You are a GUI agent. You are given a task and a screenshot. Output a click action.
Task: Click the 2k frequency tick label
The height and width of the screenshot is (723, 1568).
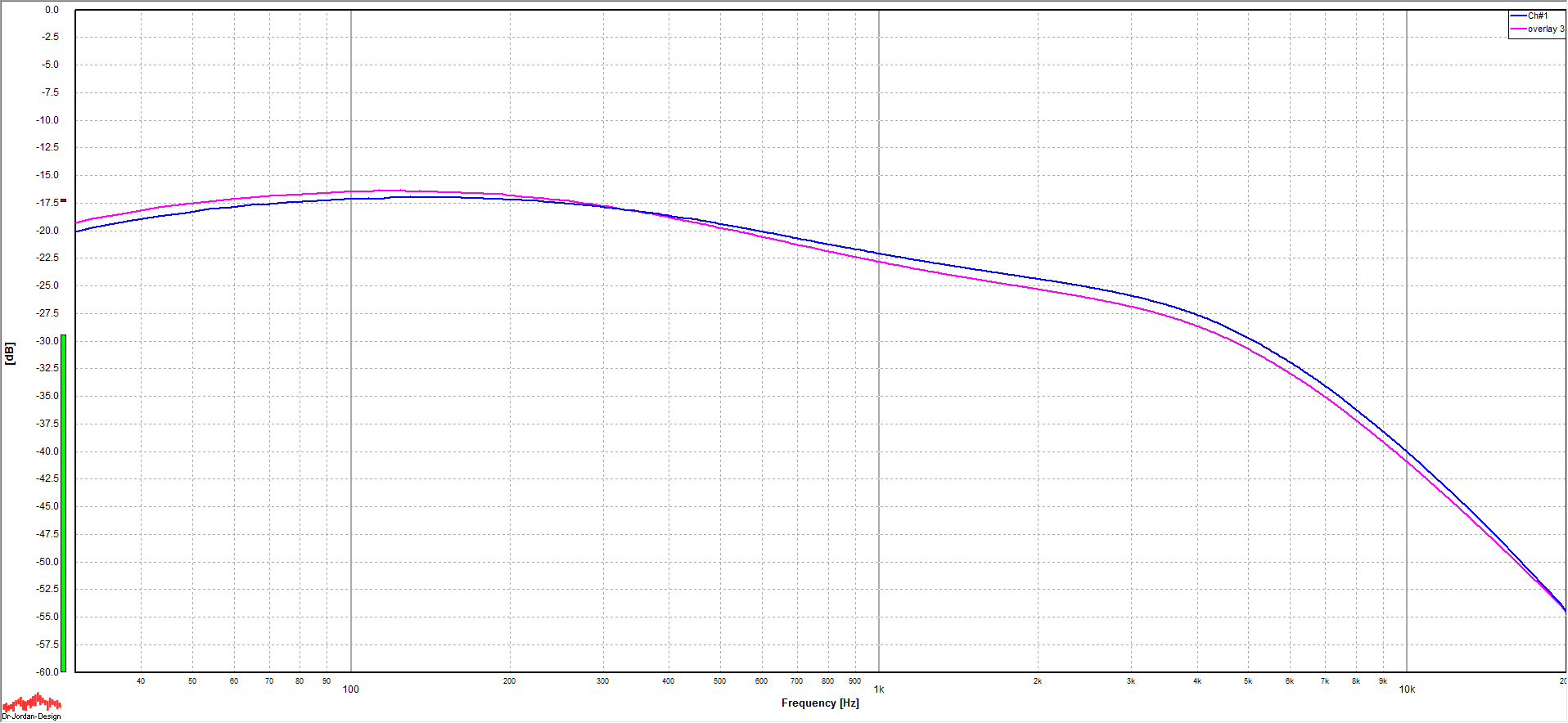(1037, 681)
